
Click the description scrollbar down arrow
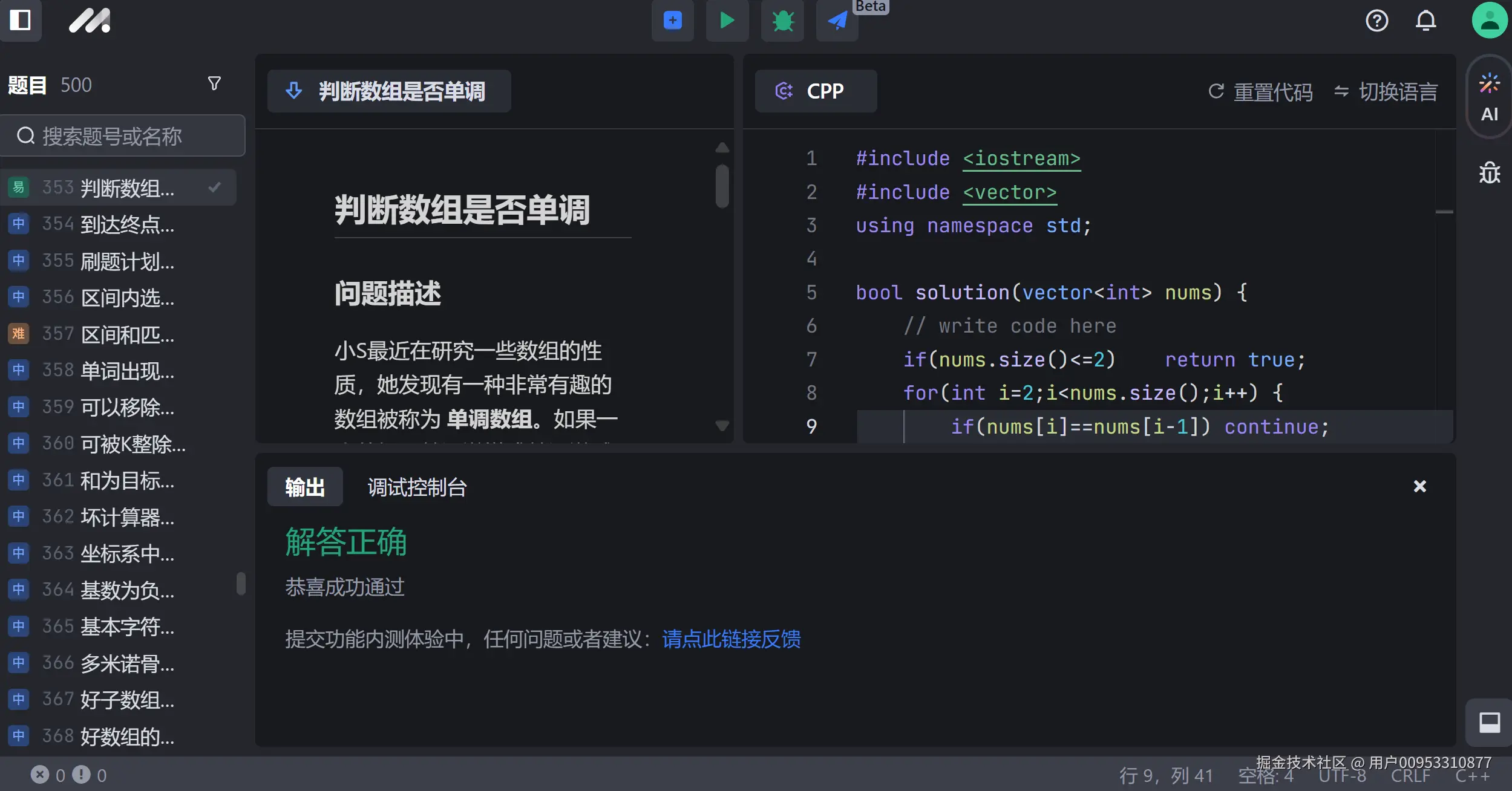722,425
